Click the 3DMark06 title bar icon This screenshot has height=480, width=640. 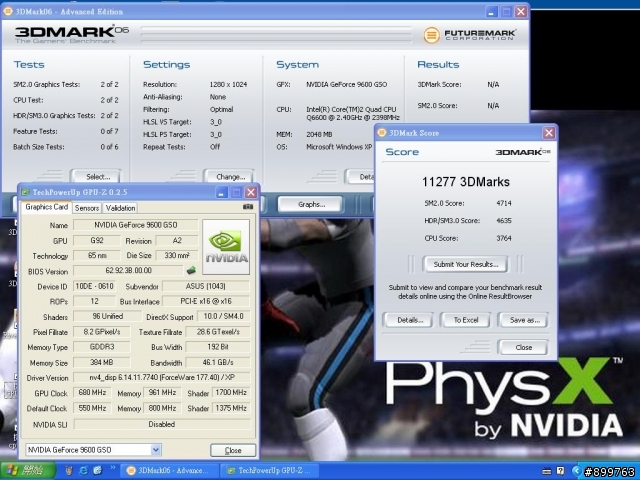point(8,11)
